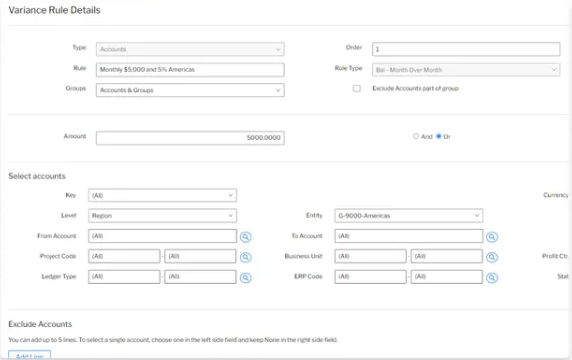
Task: Click the From Account text field
Action: point(162,236)
